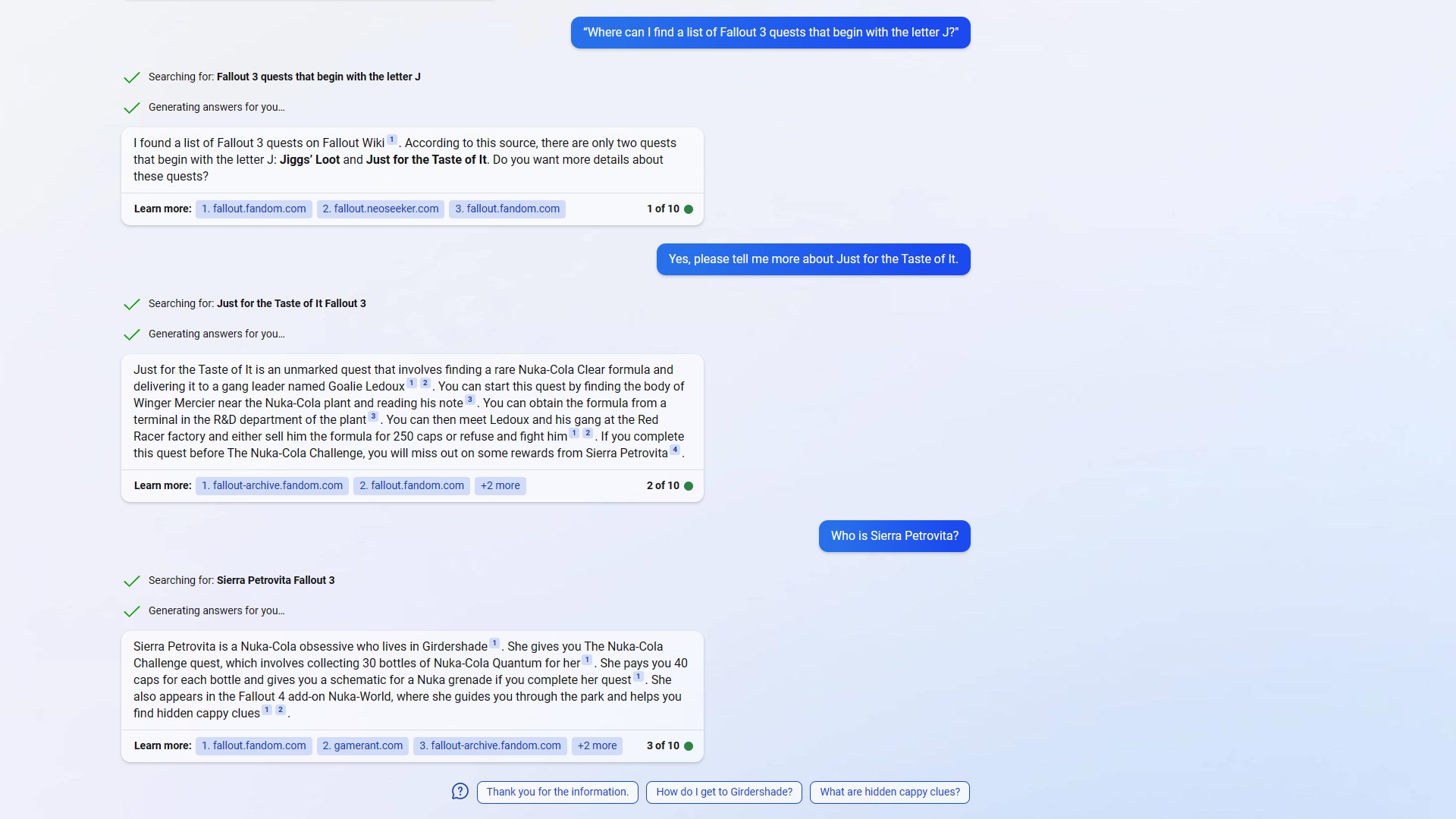Click the +2 more sources expander on result 3
Screen dimensions: 1456x819
[x=597, y=745]
